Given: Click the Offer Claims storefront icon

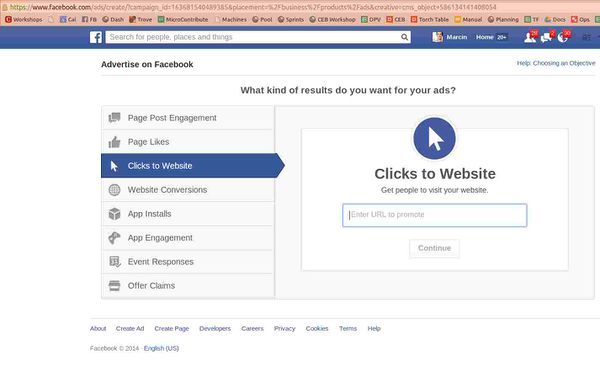Looking at the screenshot, I should point(114,286).
